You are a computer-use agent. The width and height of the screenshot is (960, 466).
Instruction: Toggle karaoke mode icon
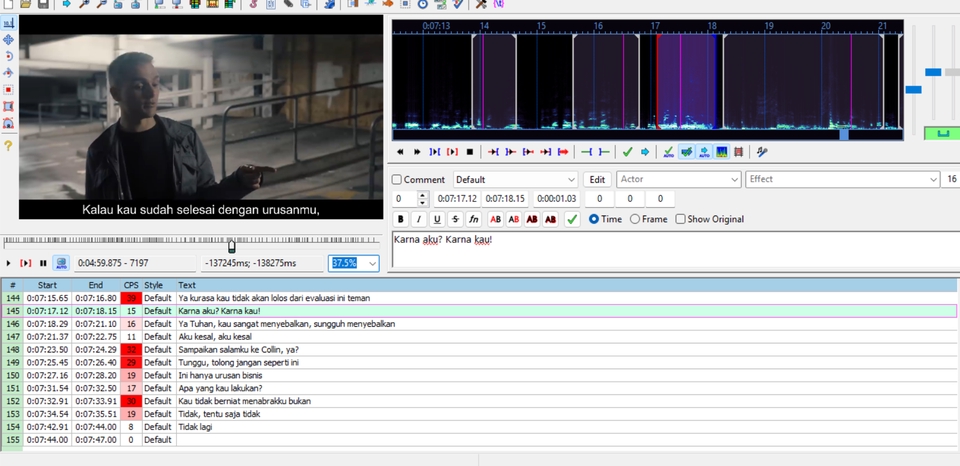(762, 152)
